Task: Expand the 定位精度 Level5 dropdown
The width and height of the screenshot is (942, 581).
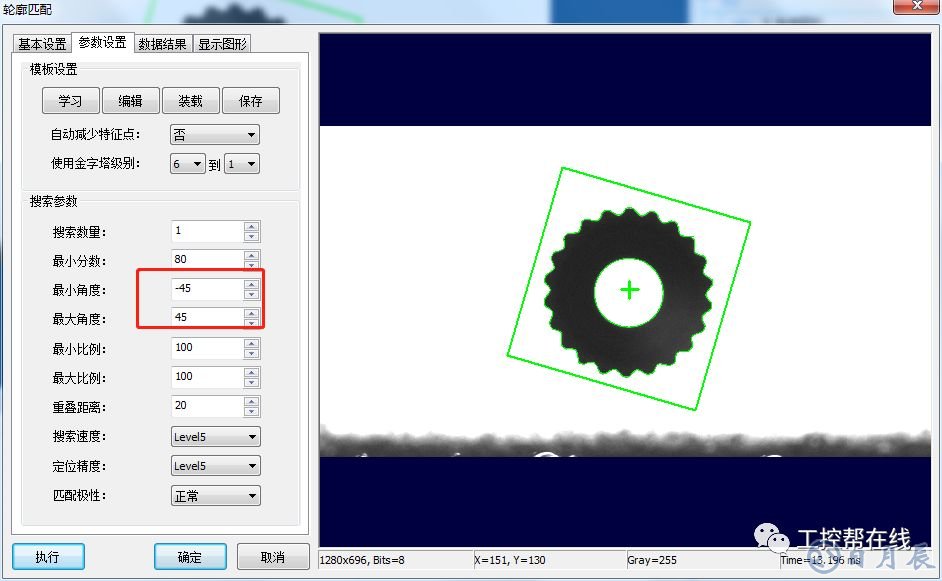Action: [215, 466]
